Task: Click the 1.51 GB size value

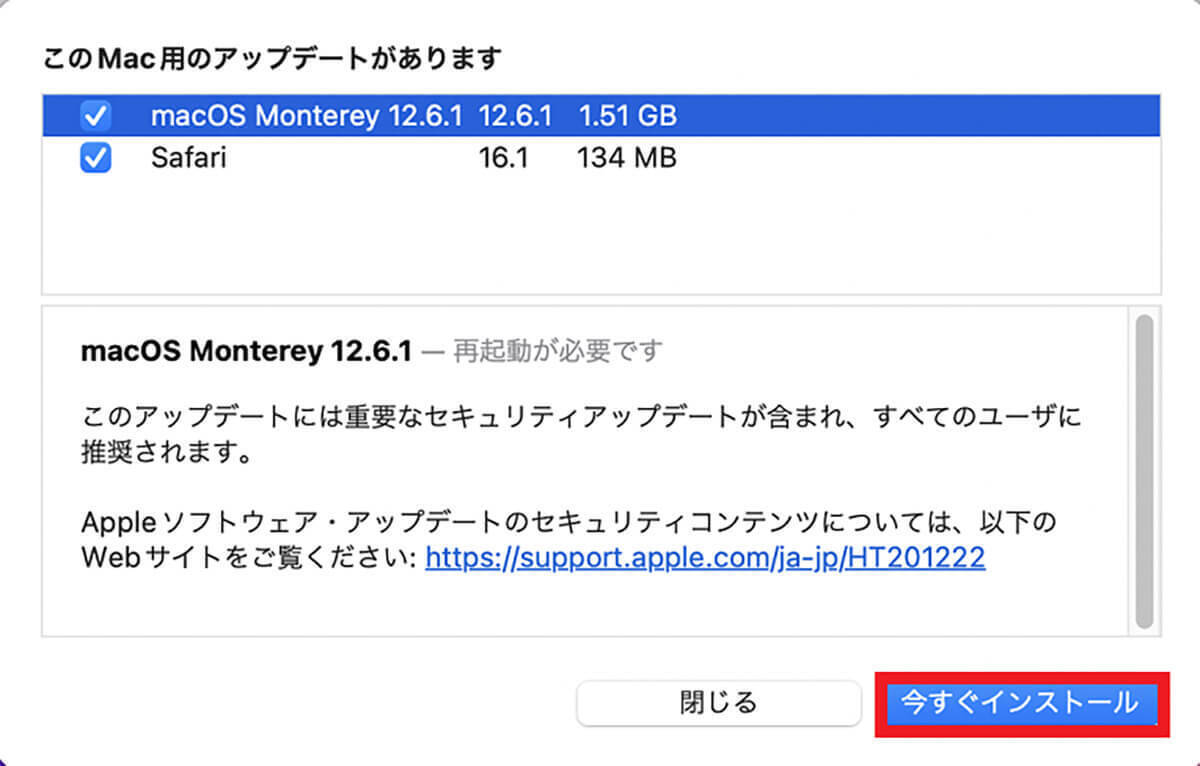Action: [x=627, y=117]
